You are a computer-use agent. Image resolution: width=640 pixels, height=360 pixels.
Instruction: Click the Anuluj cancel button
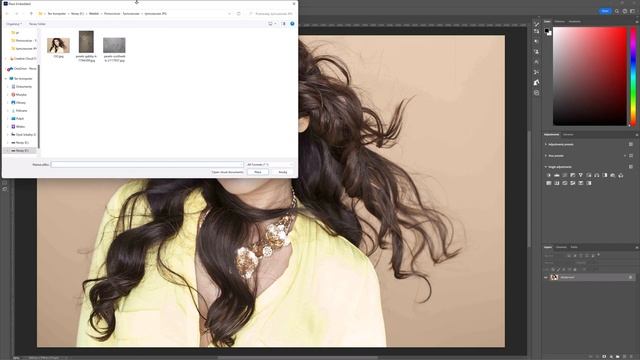(x=283, y=172)
